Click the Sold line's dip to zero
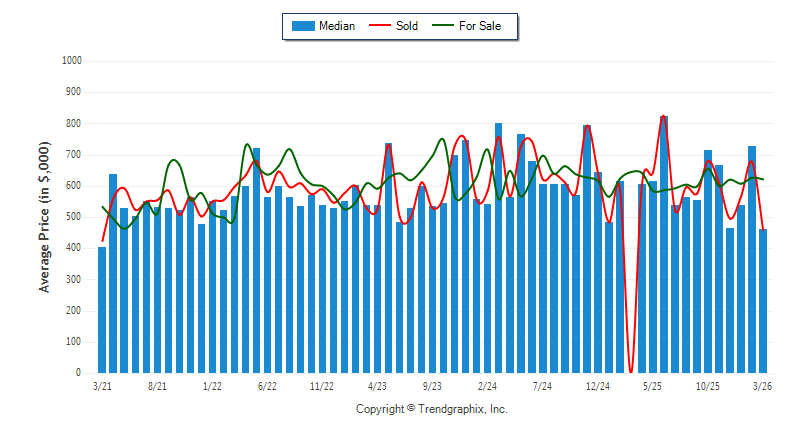The image size is (800, 434). coord(631,370)
